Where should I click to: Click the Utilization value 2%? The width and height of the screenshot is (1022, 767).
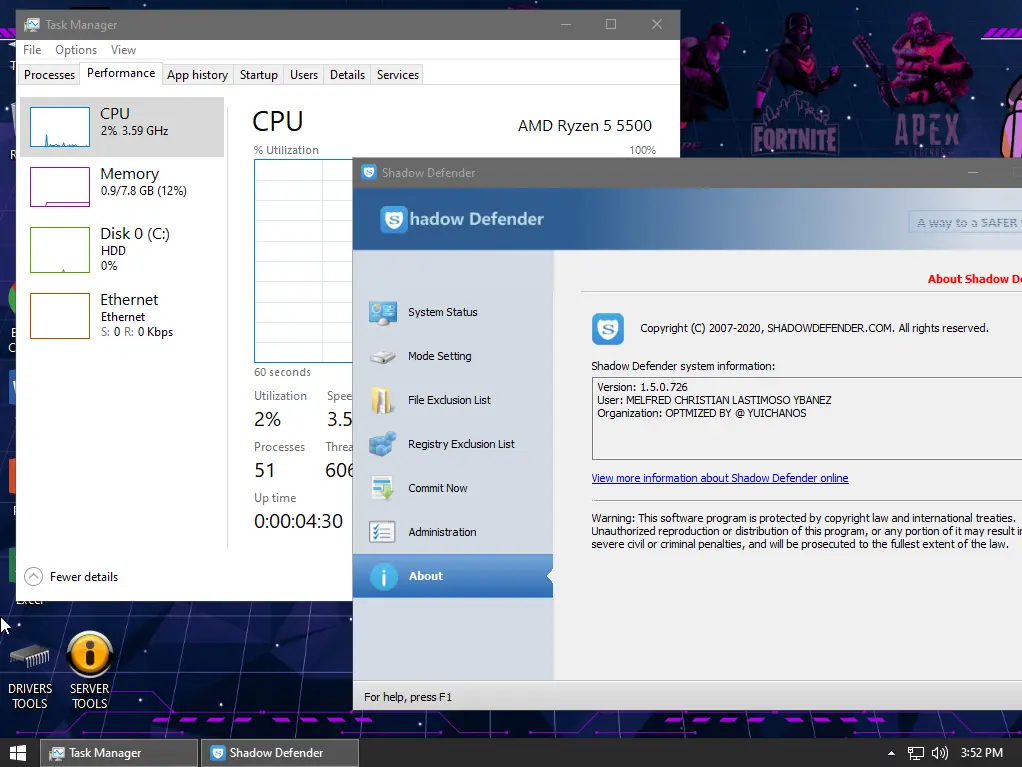[x=267, y=419]
